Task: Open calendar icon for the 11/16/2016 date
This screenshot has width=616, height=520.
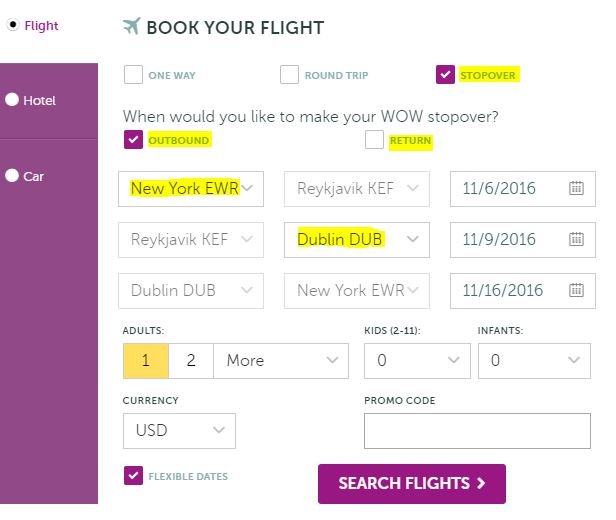Action: point(576,290)
